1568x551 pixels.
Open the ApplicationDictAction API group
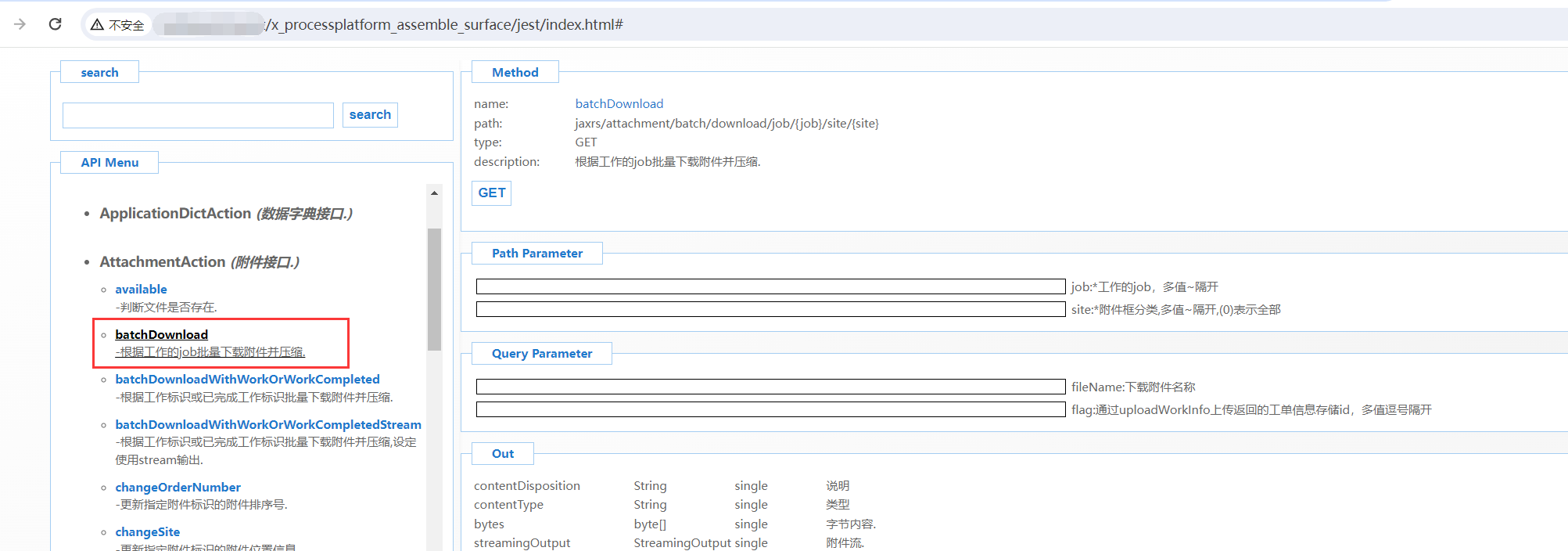(175, 214)
